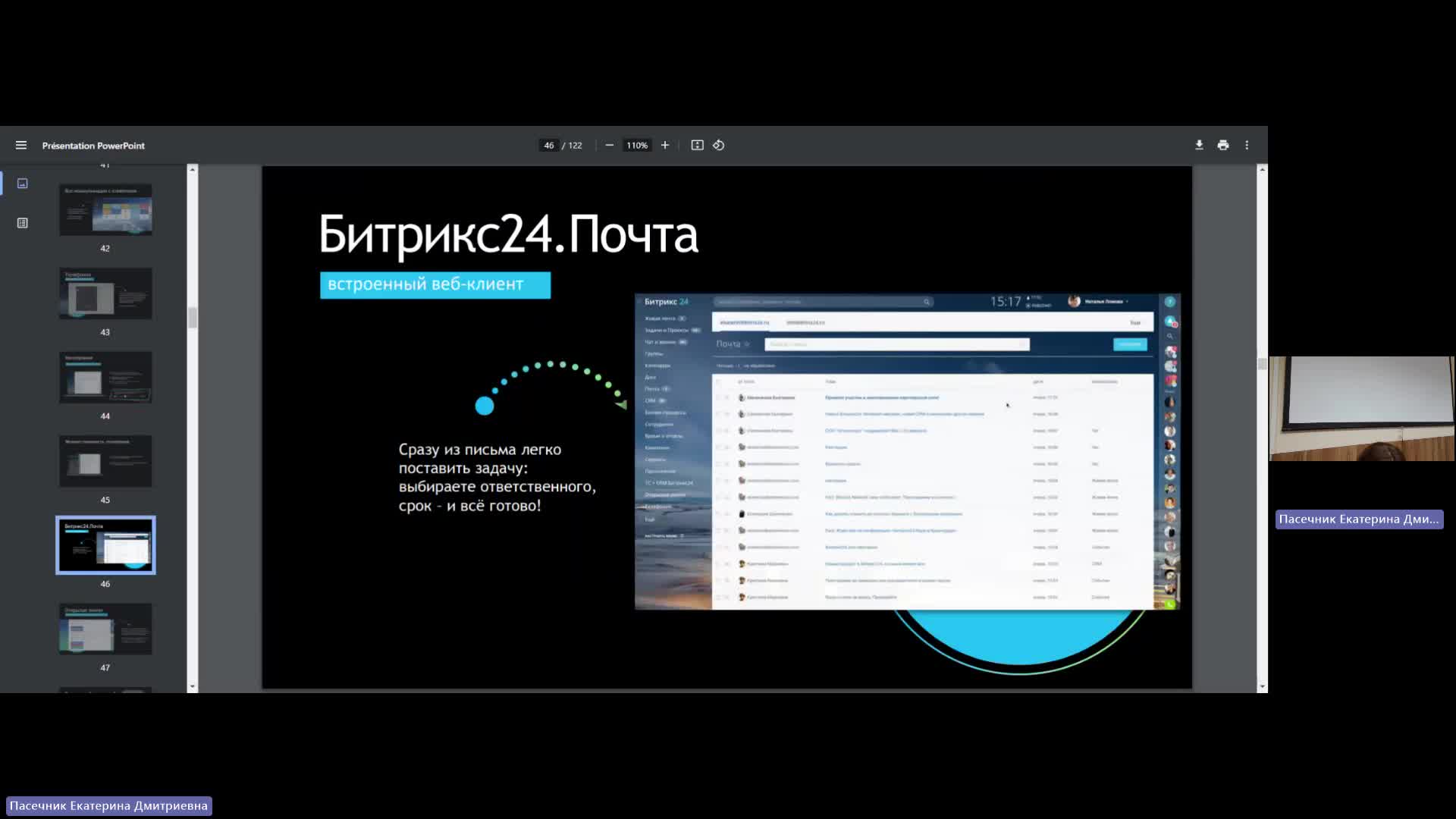Open slide 44 thumbnail
1456x819 pixels.
(x=105, y=377)
